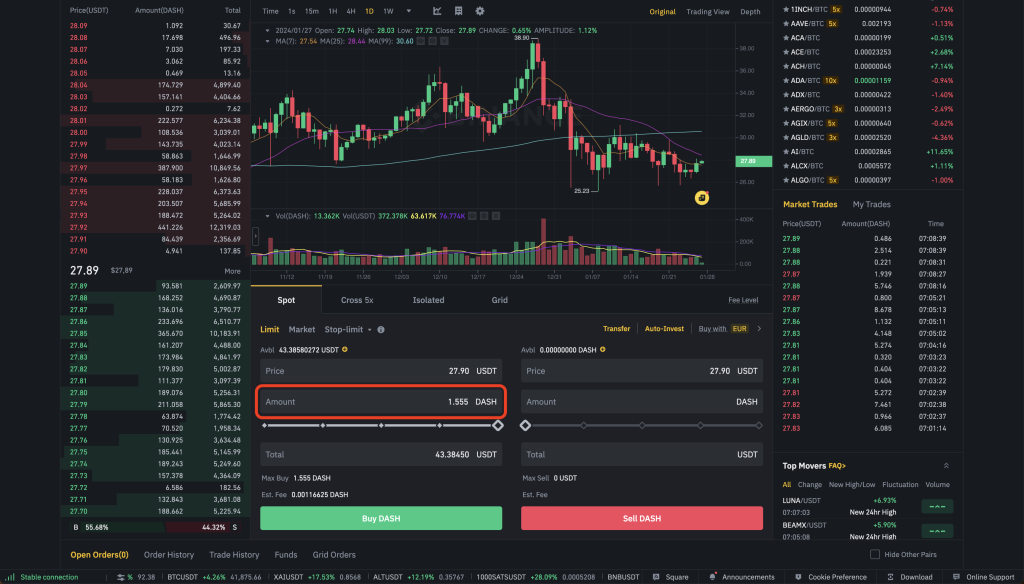Image resolution: width=1024 pixels, height=584 pixels.
Task: Click the sell Amount input field
Action: tap(641, 402)
